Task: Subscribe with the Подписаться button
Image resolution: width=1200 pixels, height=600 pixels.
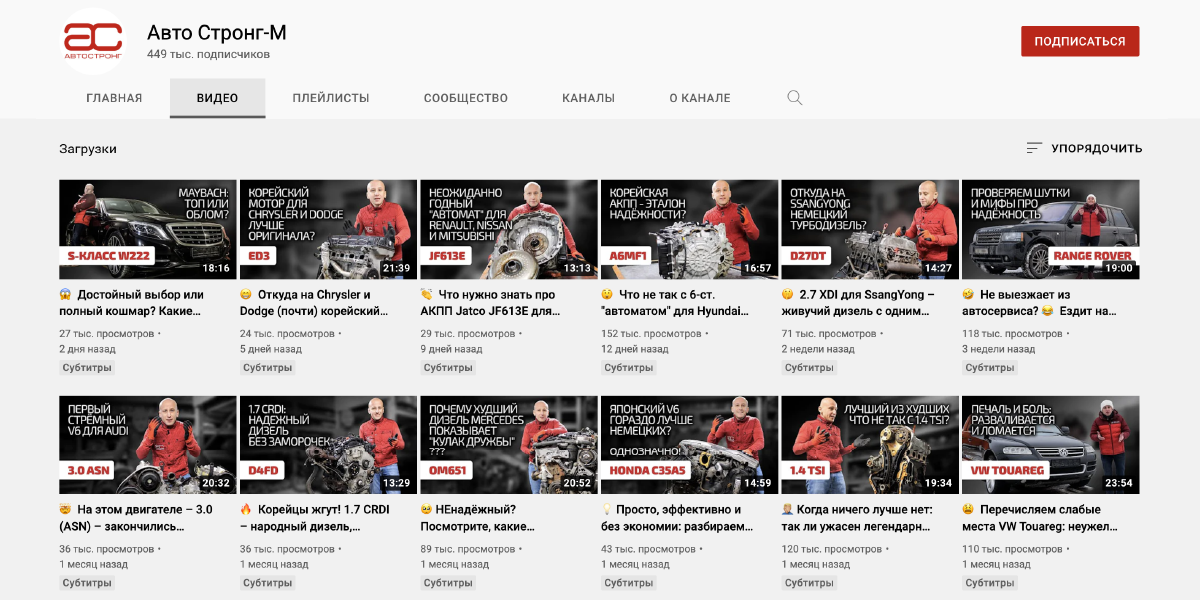Action: [1080, 41]
